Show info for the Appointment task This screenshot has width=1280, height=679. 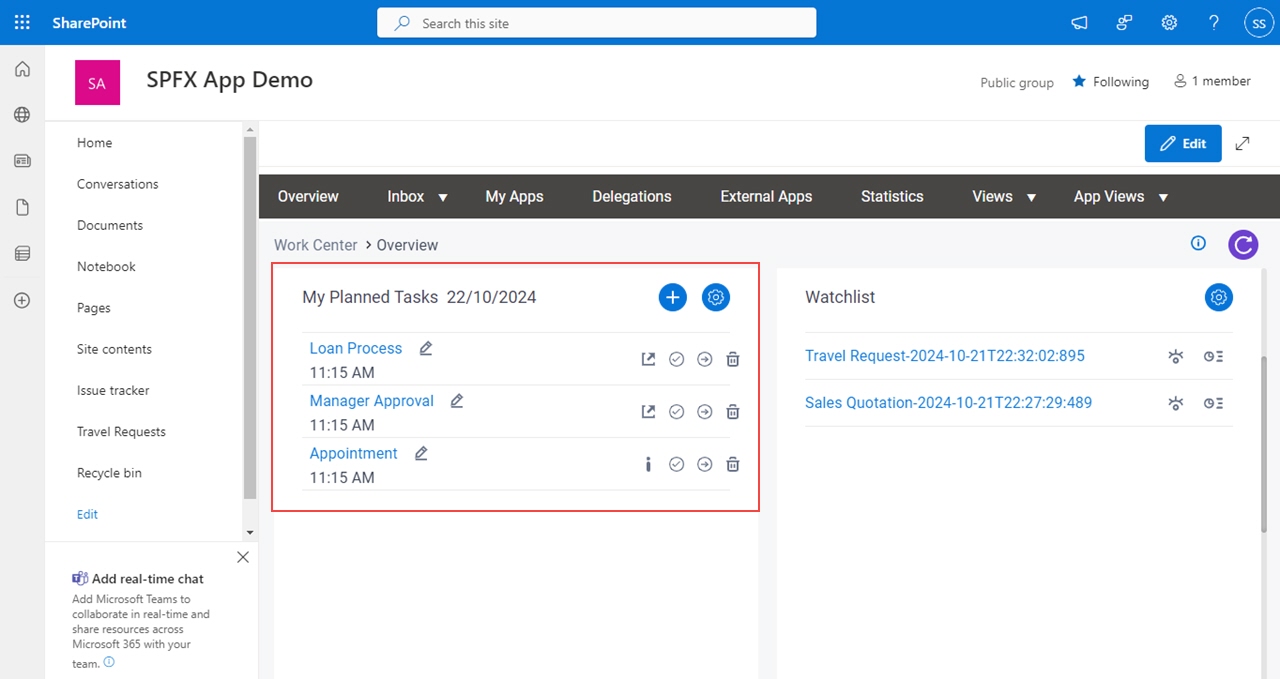pos(648,464)
